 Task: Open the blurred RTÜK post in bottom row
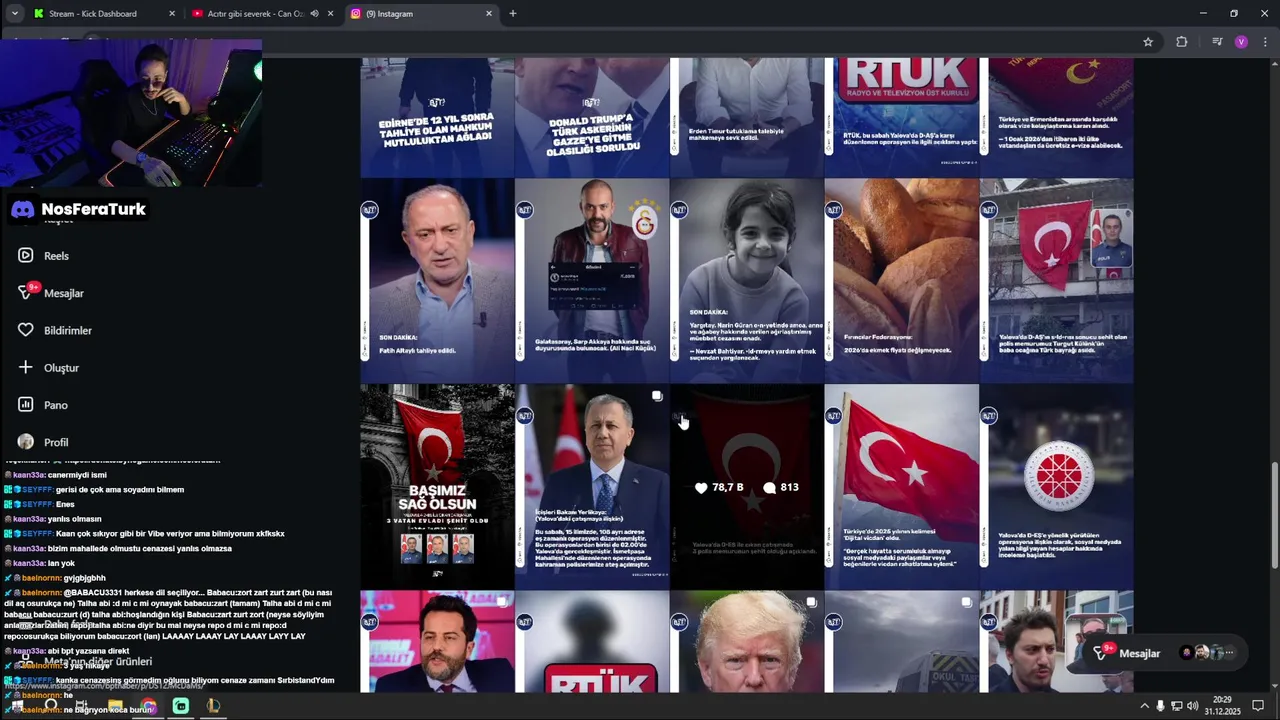592,641
